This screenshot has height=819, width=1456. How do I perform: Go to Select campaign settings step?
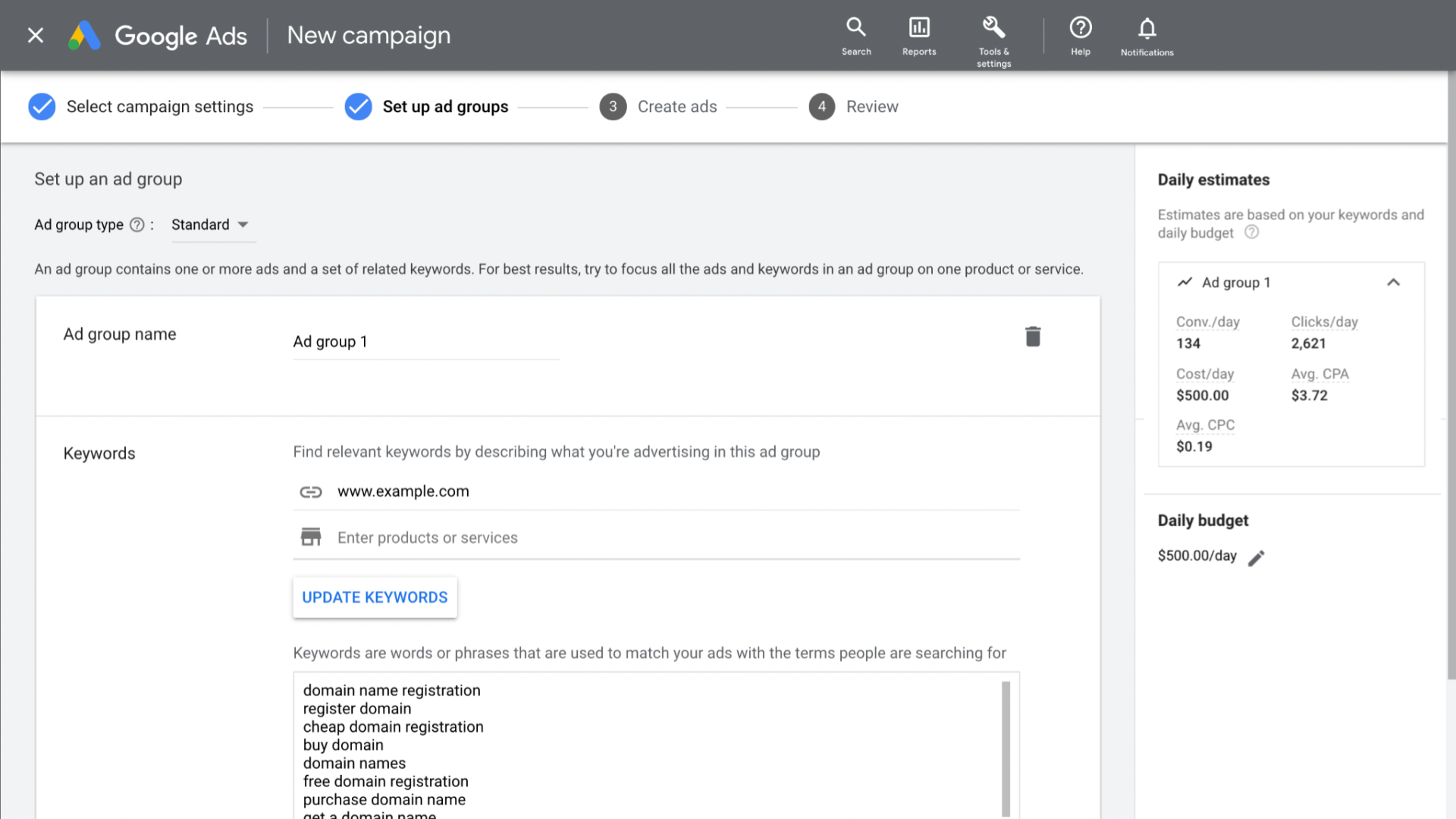[159, 107]
